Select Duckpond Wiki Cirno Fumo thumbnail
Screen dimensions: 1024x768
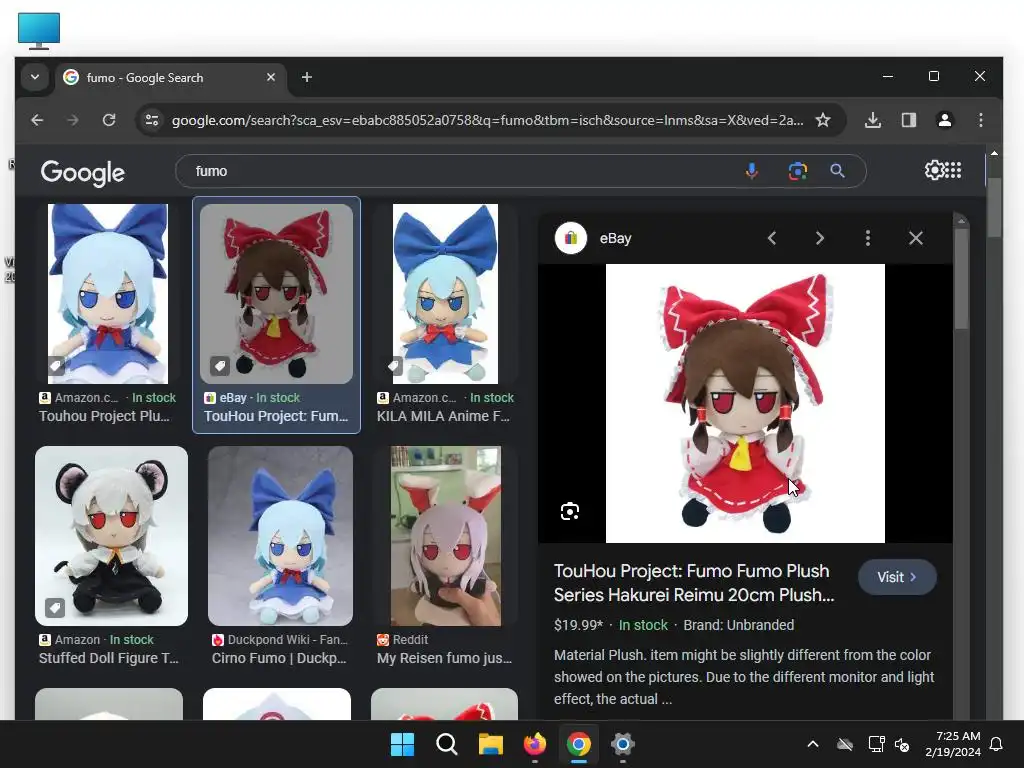pyautogui.click(x=280, y=536)
